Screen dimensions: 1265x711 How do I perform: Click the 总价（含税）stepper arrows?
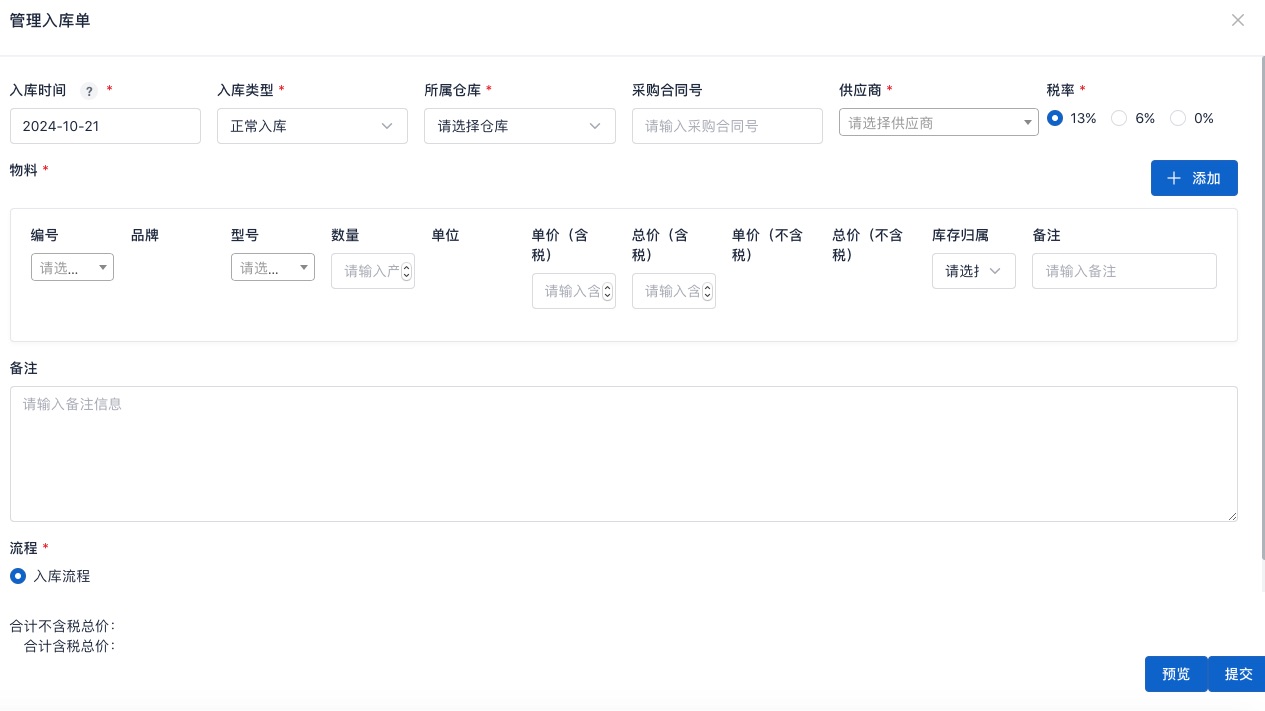pos(707,291)
